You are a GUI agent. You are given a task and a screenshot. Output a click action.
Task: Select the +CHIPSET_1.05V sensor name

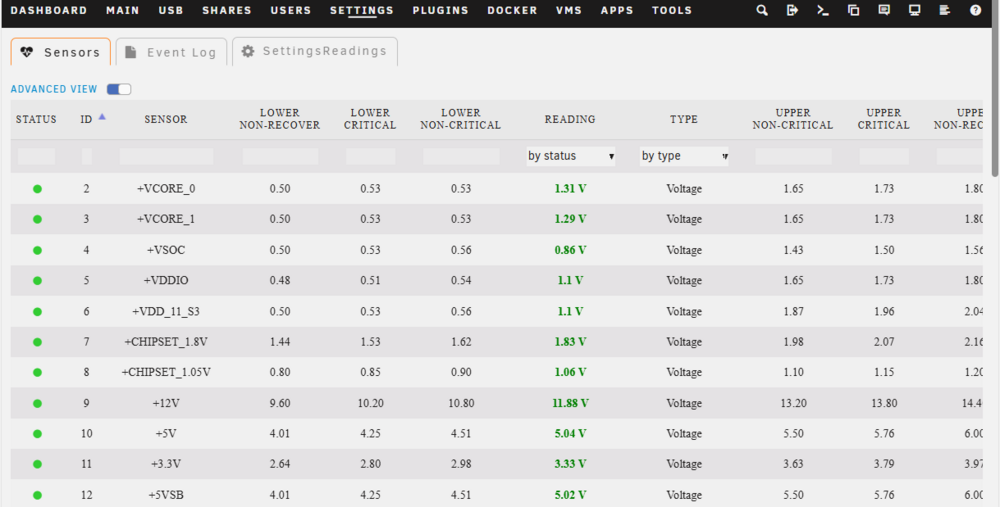click(x=166, y=372)
